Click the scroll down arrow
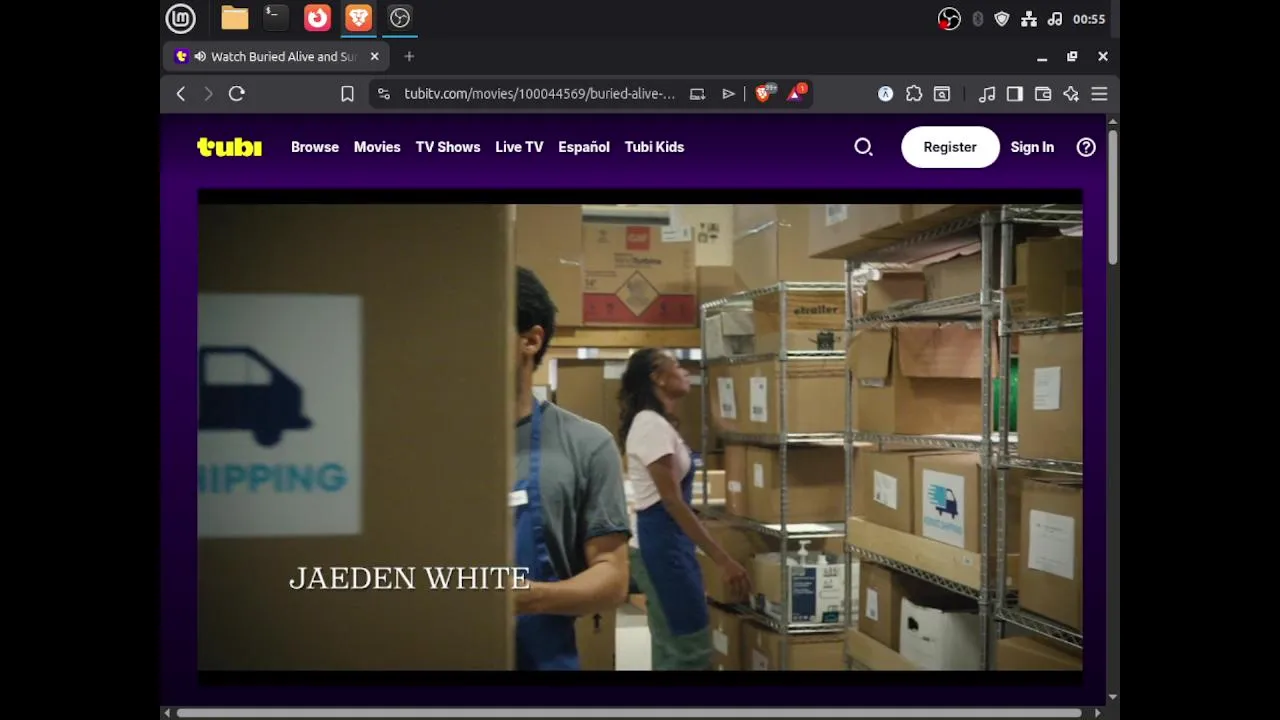1280x720 pixels. pyautogui.click(x=1113, y=697)
